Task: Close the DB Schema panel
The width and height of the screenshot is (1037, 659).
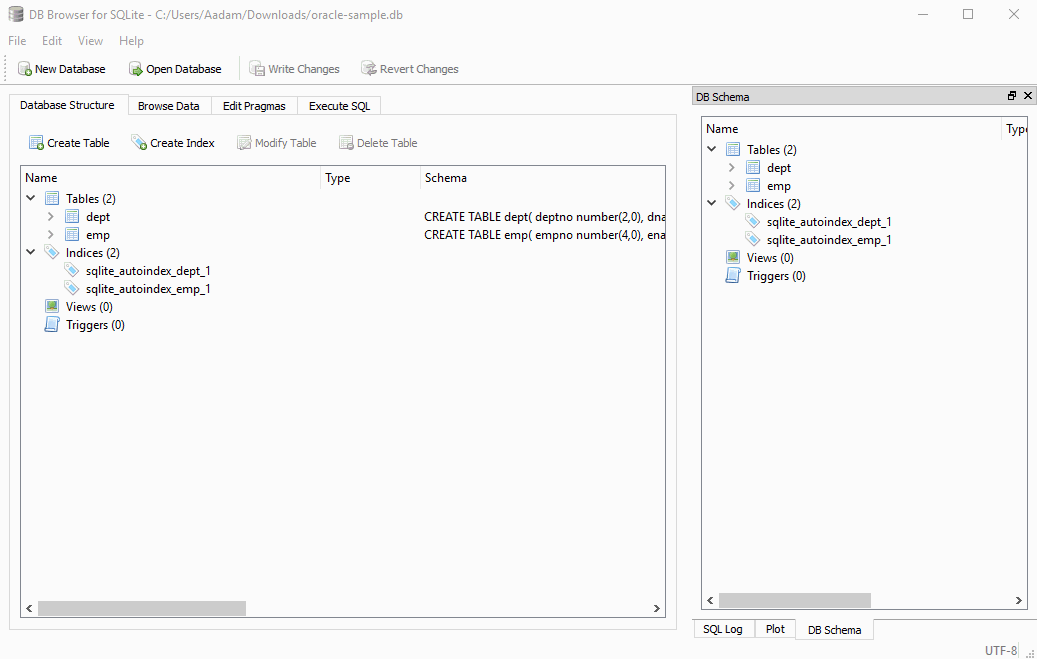Action: (x=1028, y=95)
